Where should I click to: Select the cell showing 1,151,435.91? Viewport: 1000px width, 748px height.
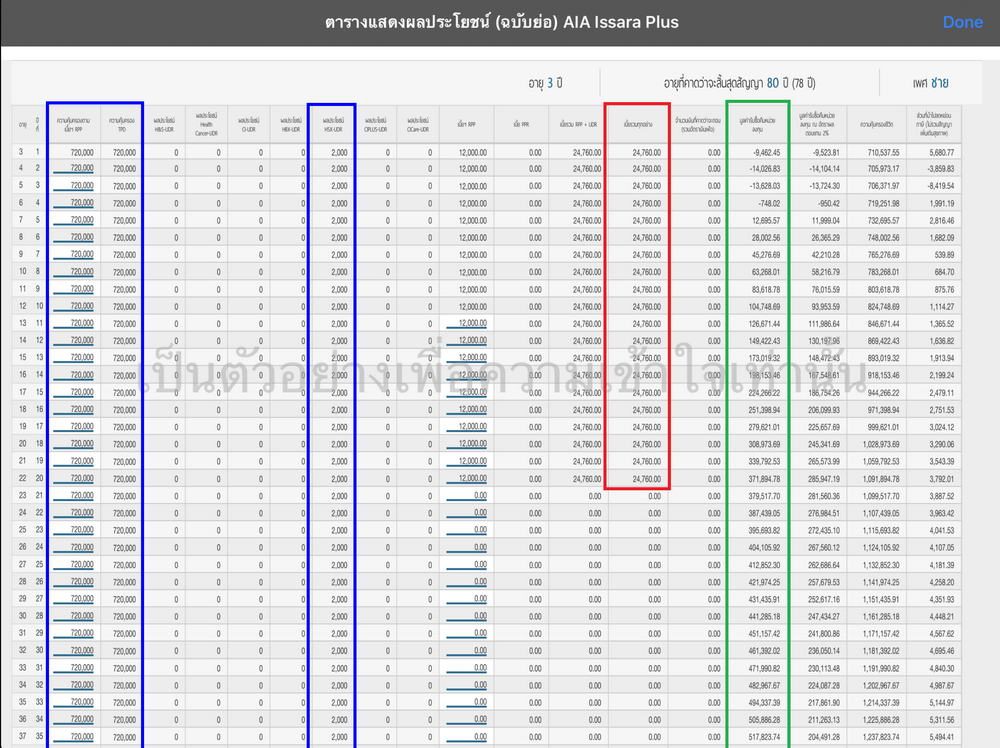click(881, 599)
